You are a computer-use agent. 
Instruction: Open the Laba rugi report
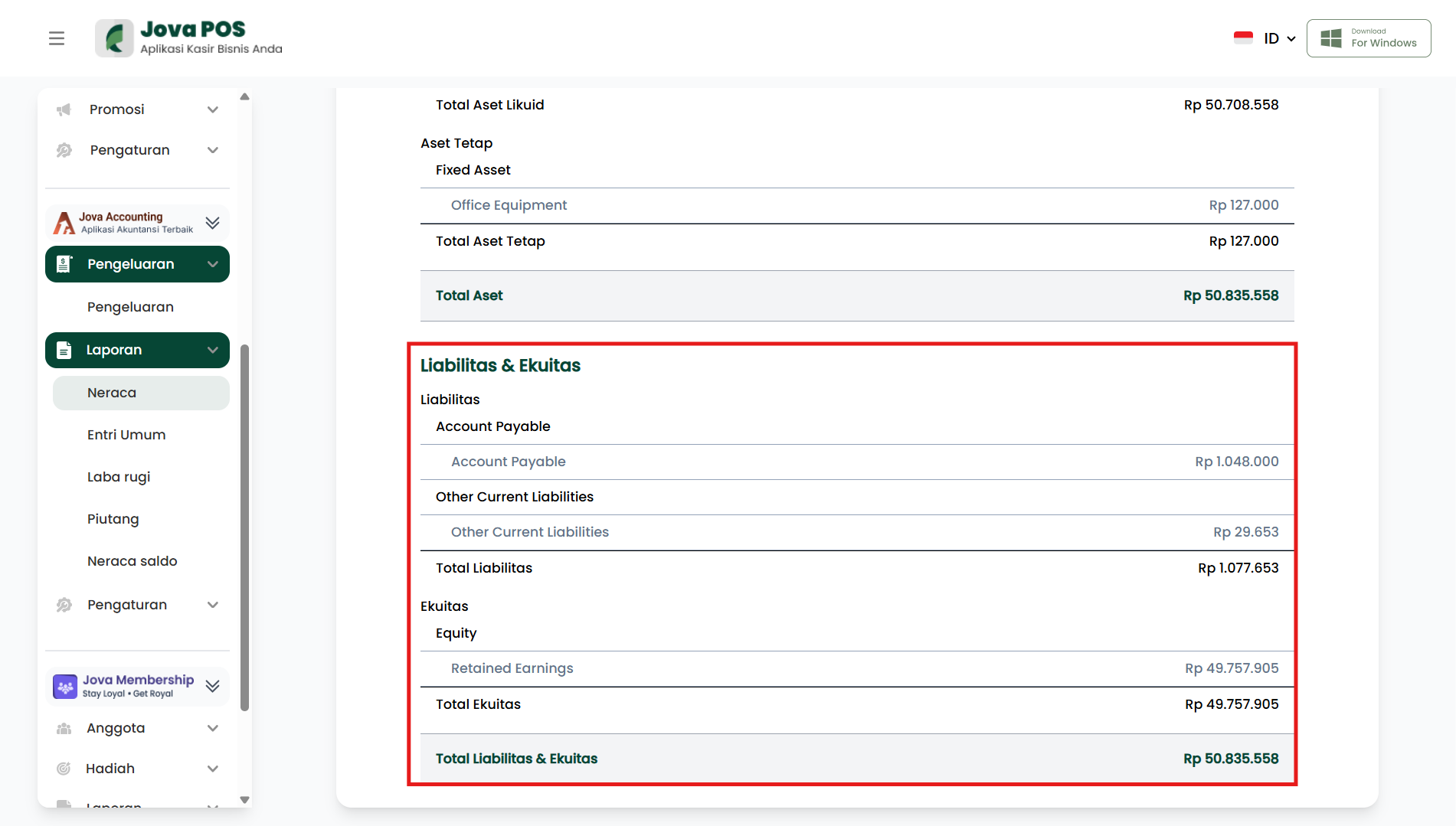119,477
